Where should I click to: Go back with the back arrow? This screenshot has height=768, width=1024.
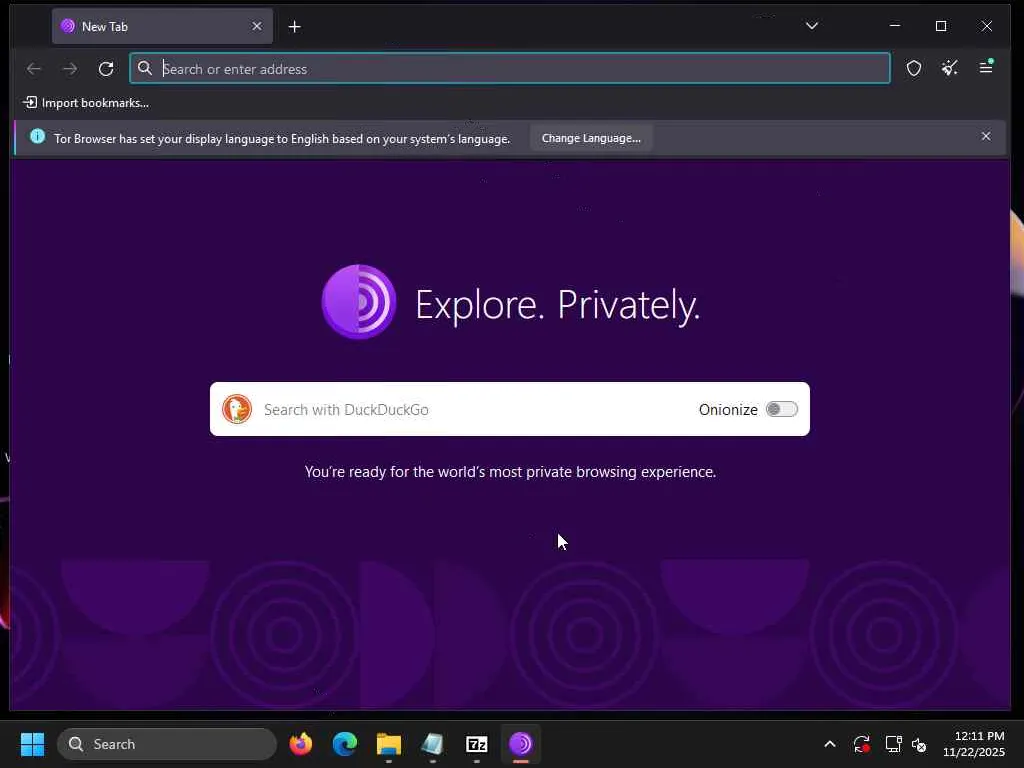[34, 69]
